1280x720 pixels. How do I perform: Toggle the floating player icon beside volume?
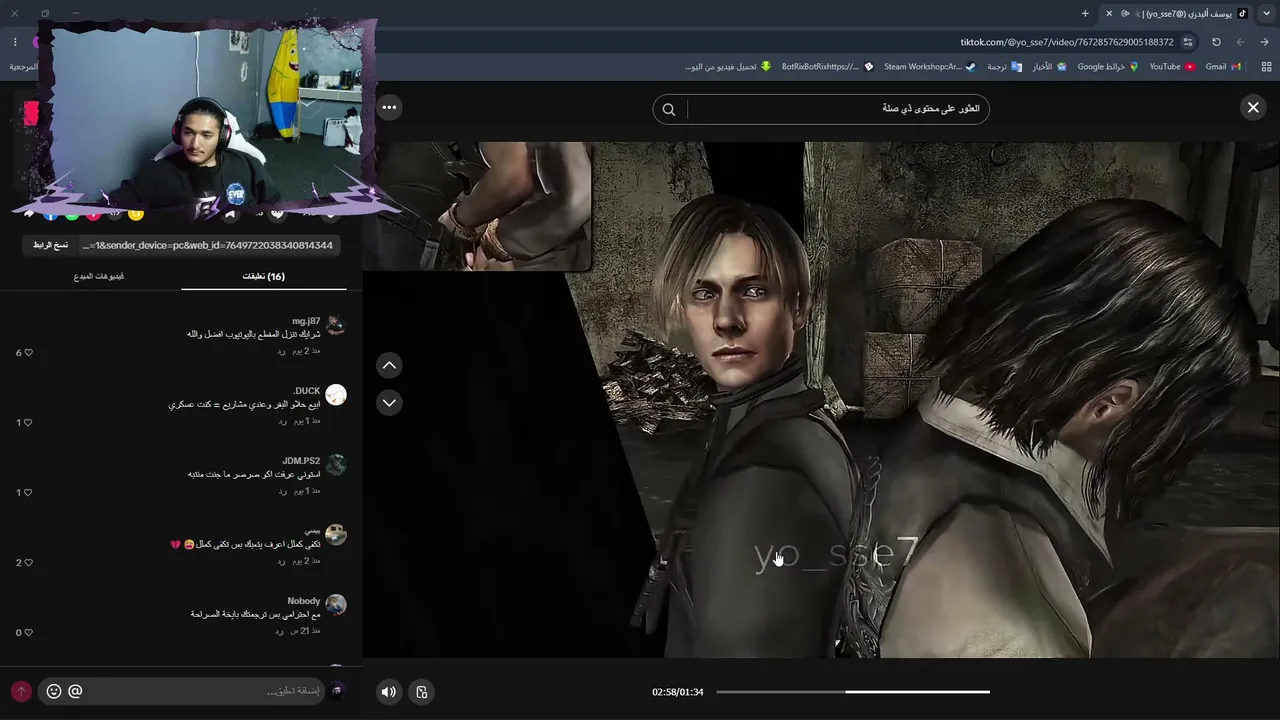tap(422, 691)
